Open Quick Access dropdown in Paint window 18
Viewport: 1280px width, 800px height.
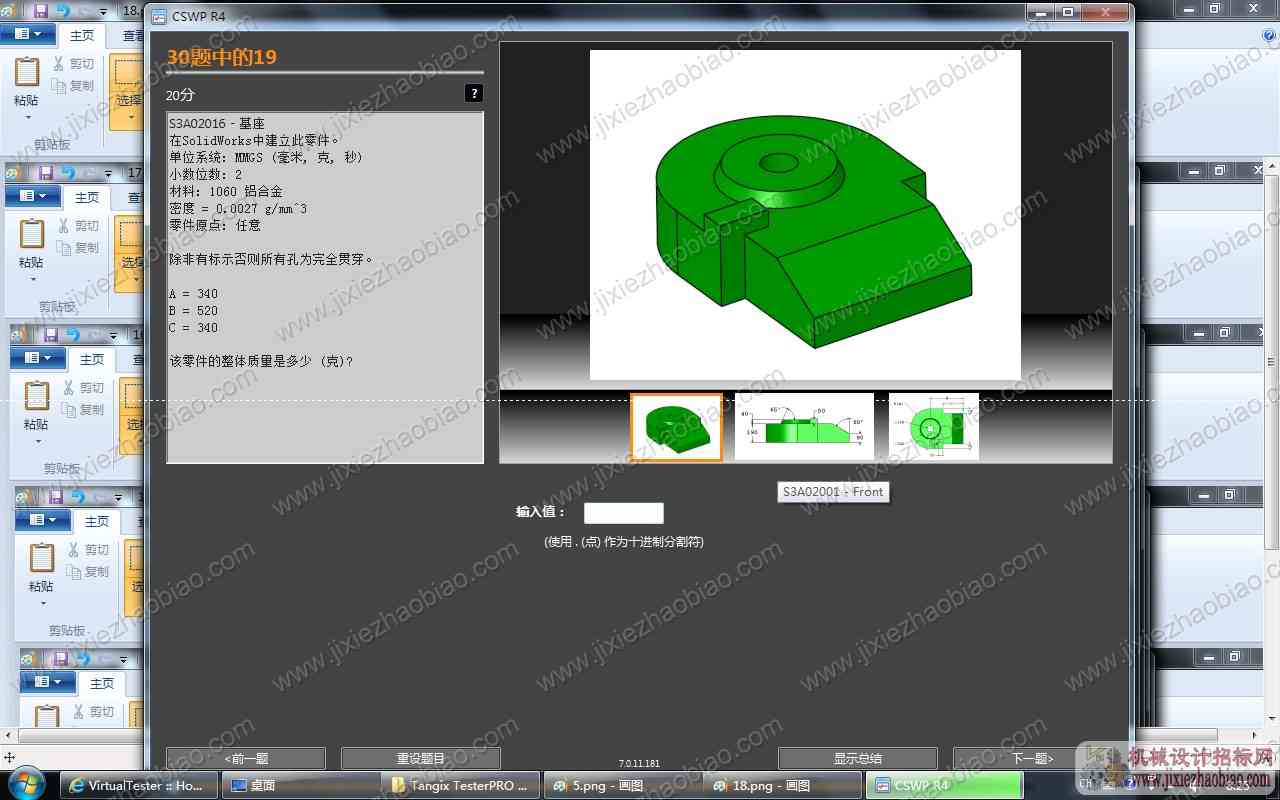103,11
